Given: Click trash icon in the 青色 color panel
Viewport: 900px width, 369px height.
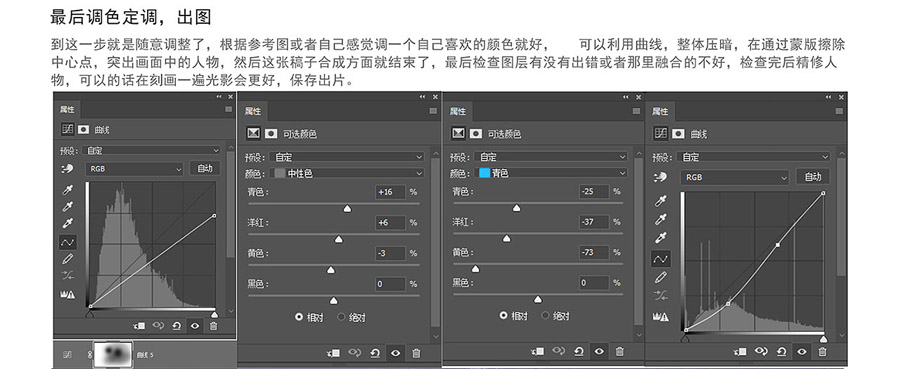Looking at the screenshot, I should click(x=619, y=351).
